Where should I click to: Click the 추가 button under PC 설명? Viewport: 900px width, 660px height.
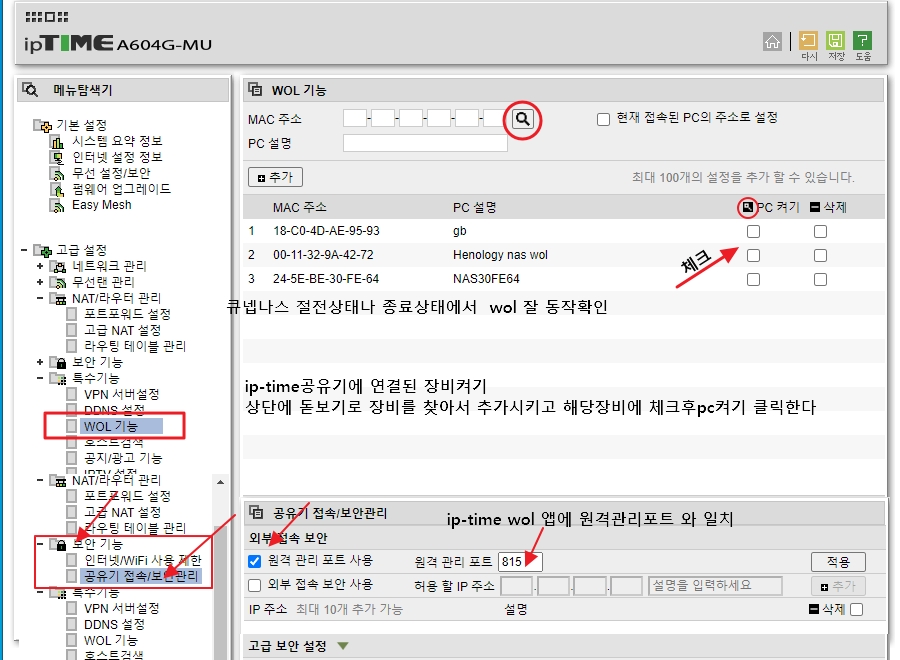pos(275,177)
